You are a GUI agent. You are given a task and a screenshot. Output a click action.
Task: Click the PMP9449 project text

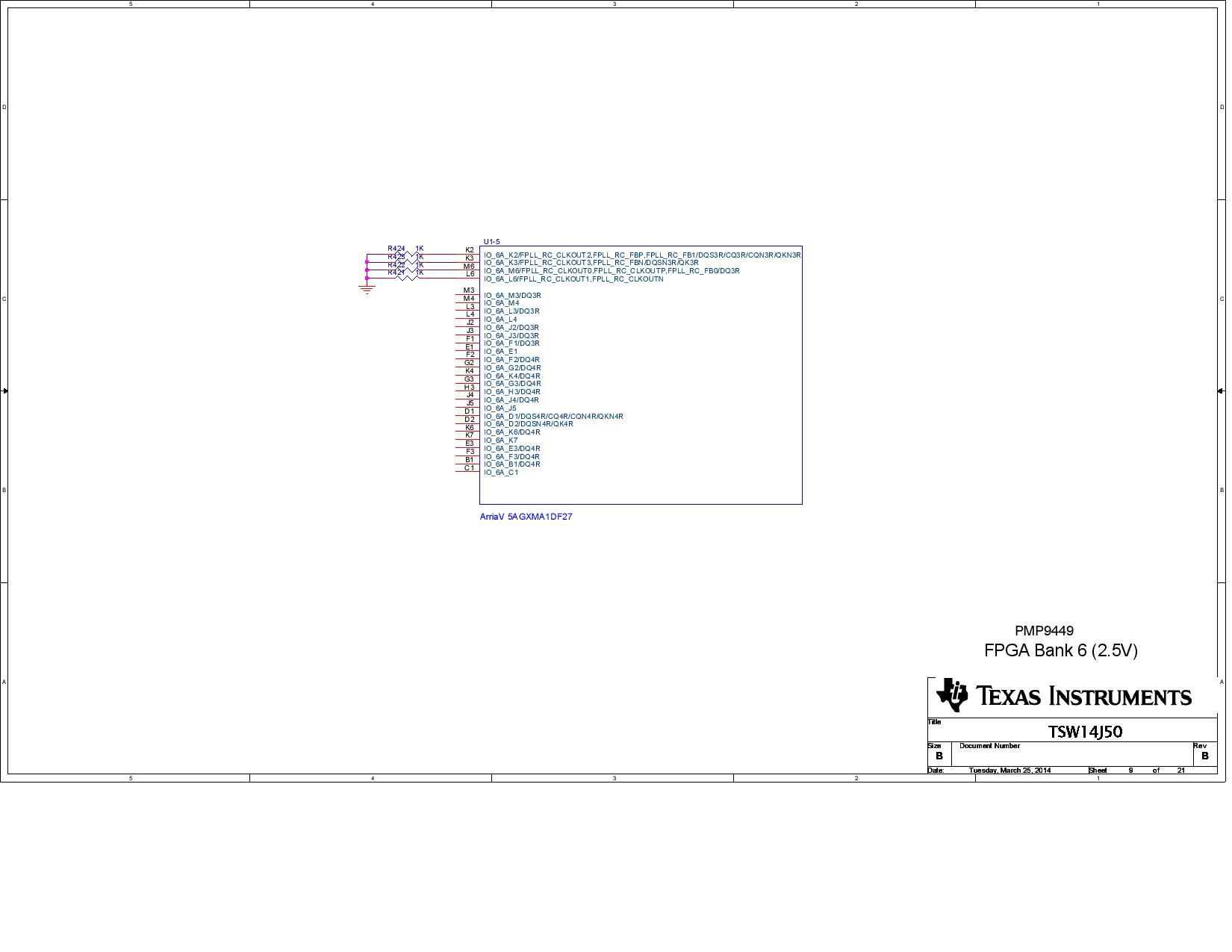tap(1043, 631)
